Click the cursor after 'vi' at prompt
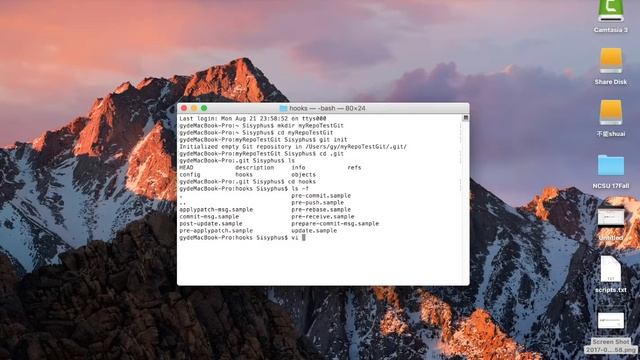 click(304, 238)
